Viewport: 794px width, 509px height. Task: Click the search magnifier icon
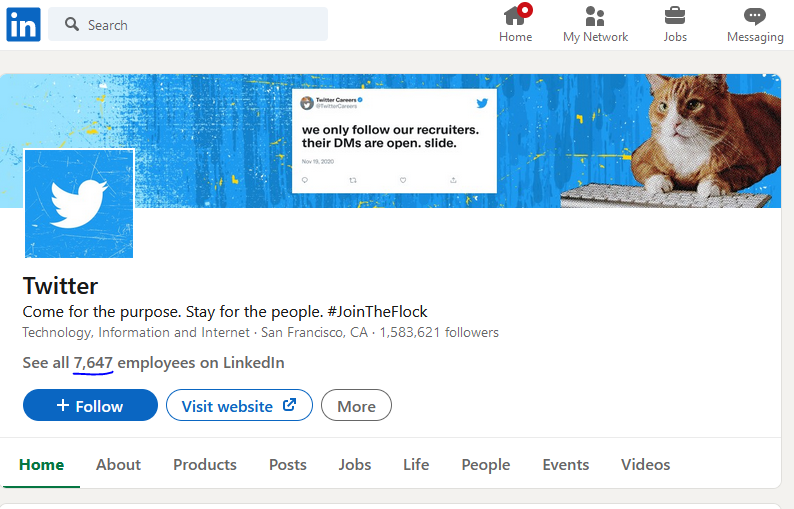72,24
